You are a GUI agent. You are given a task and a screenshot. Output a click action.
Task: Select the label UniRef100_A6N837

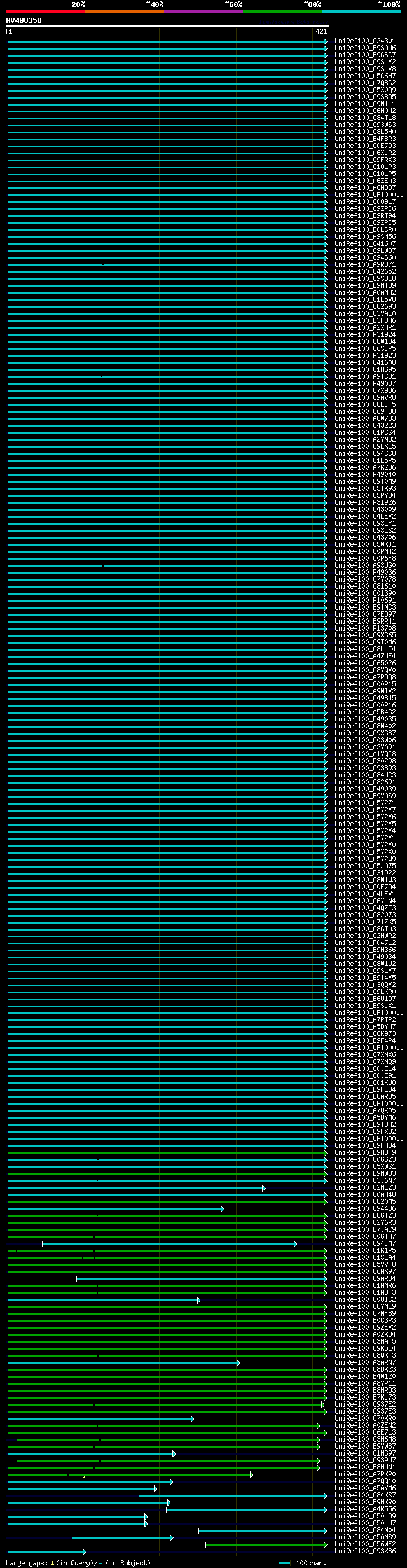[365, 187]
